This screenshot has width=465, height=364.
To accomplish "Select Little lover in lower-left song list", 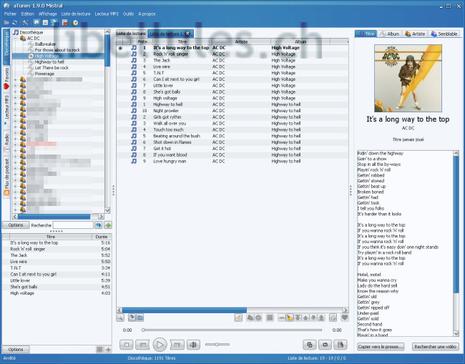I will (x=57, y=281).
